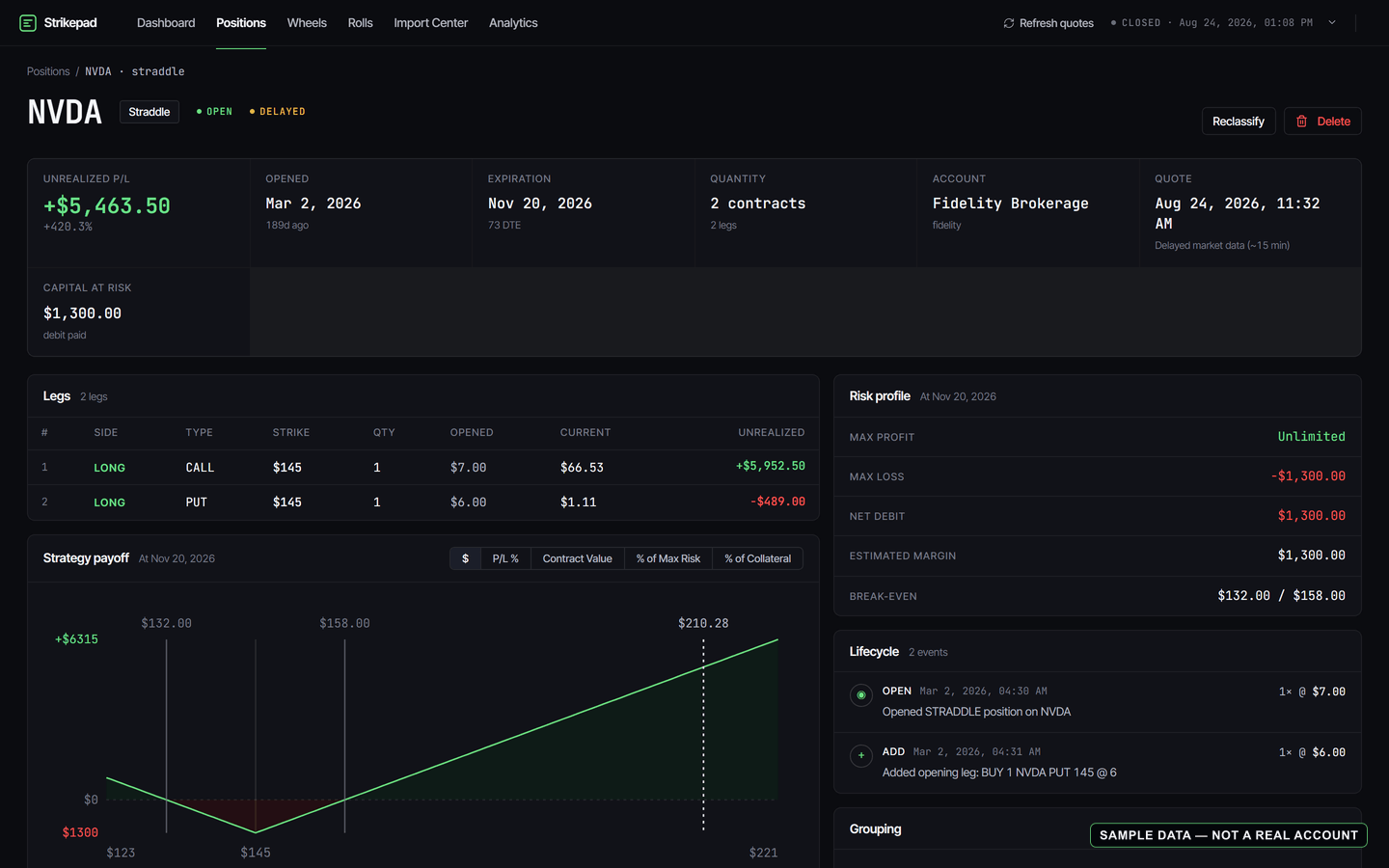Select the $ payoff view toggle

(466, 558)
